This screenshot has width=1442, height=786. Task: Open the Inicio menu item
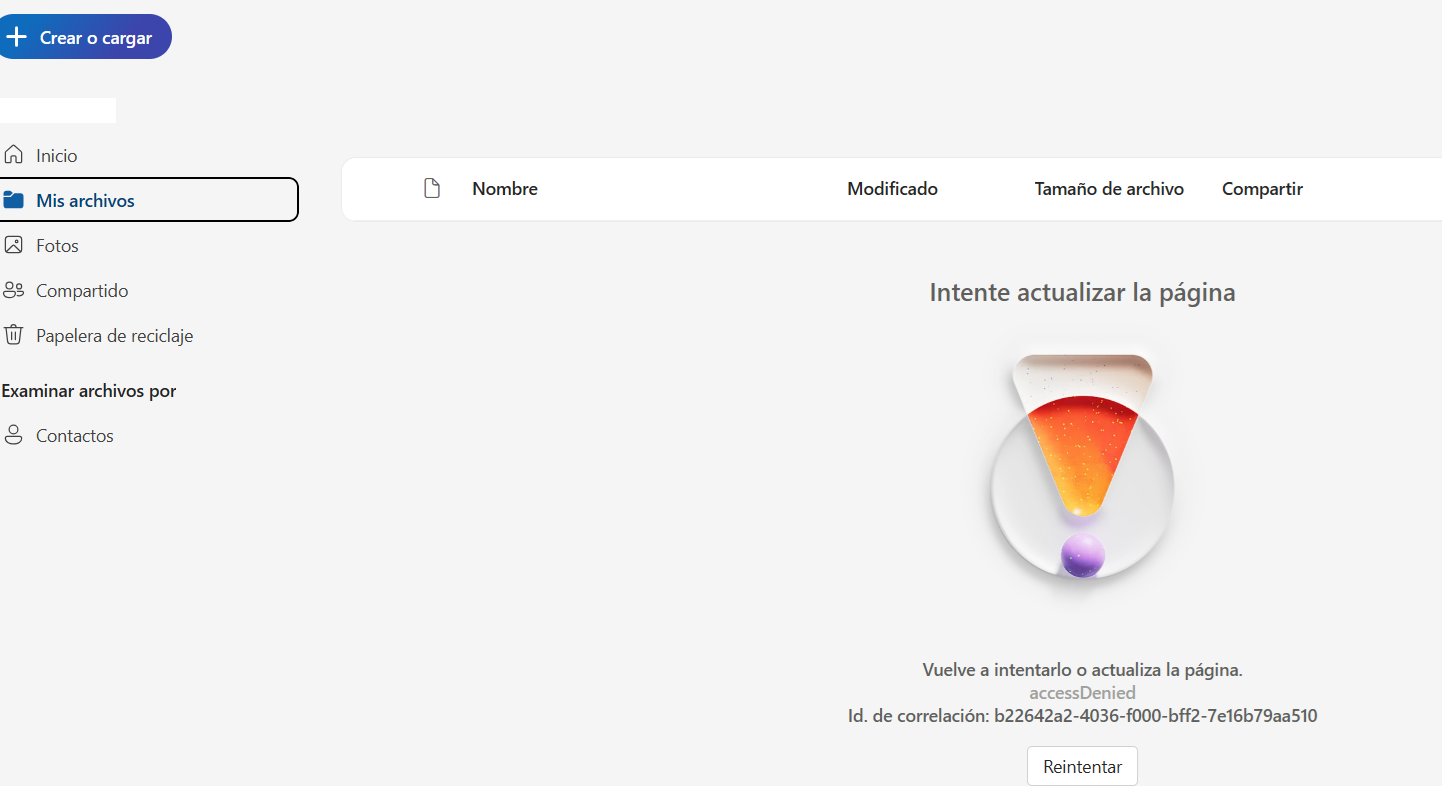click(57, 155)
